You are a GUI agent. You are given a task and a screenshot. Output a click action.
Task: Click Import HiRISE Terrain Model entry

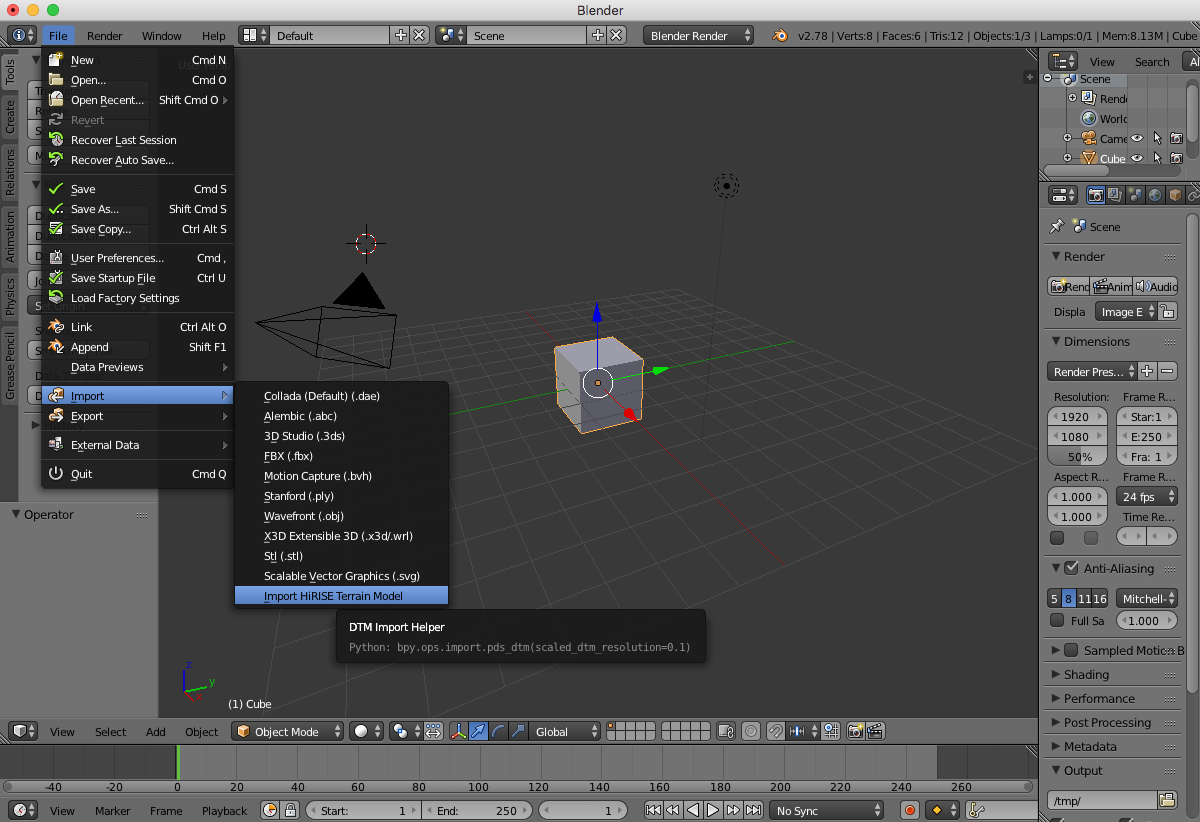point(341,596)
